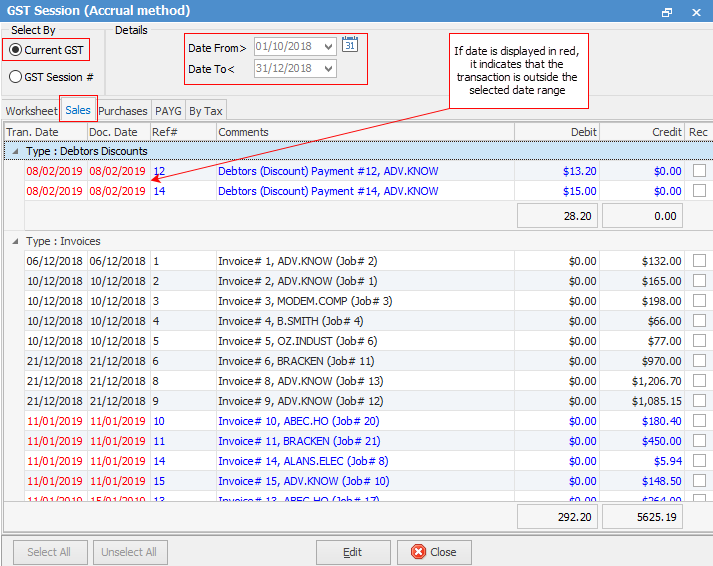
Task: Tick Rec checkbox for Invoice# 1 ADV.KNOW
Action: (699, 261)
